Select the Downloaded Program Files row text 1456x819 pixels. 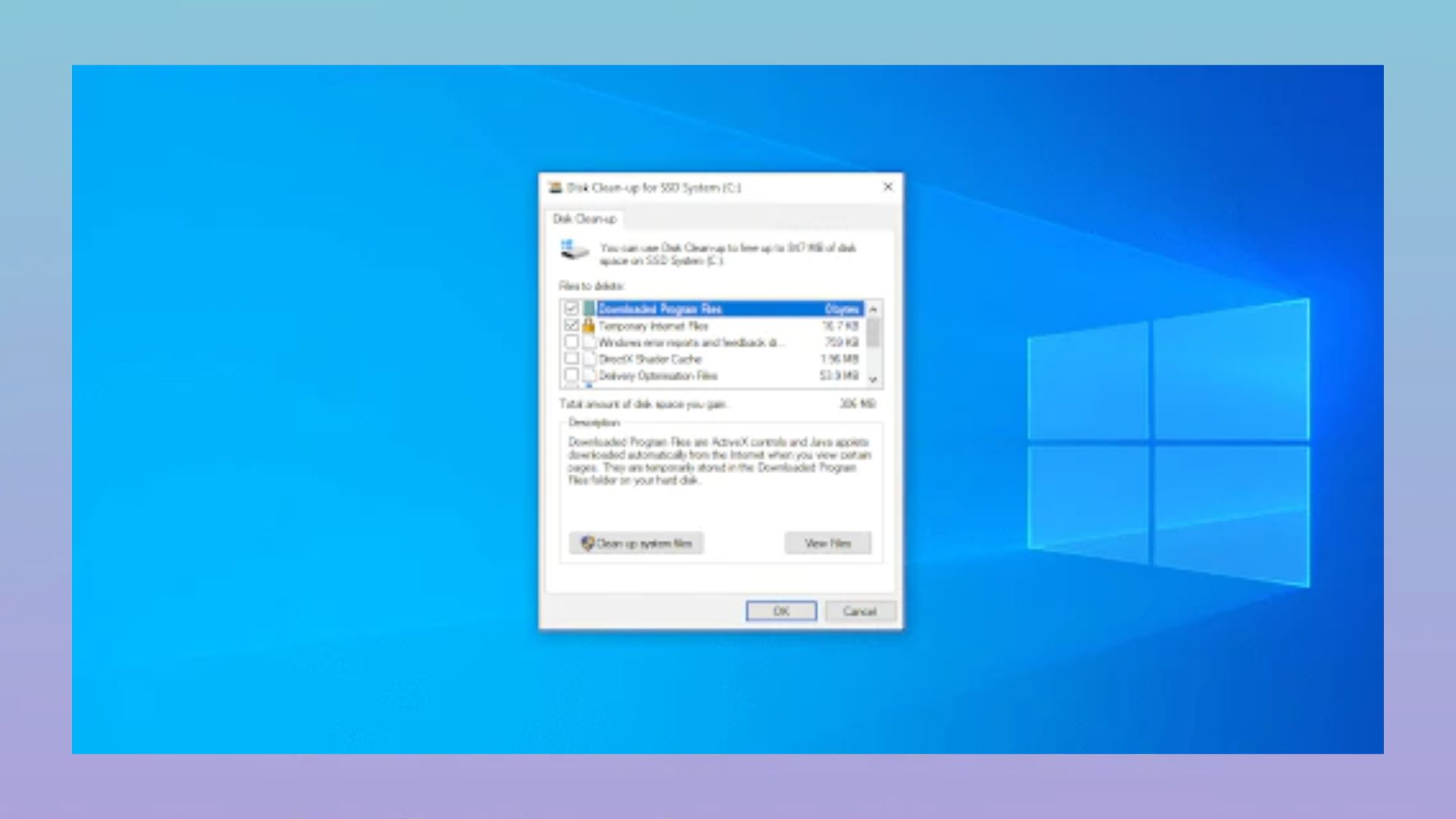660,309
